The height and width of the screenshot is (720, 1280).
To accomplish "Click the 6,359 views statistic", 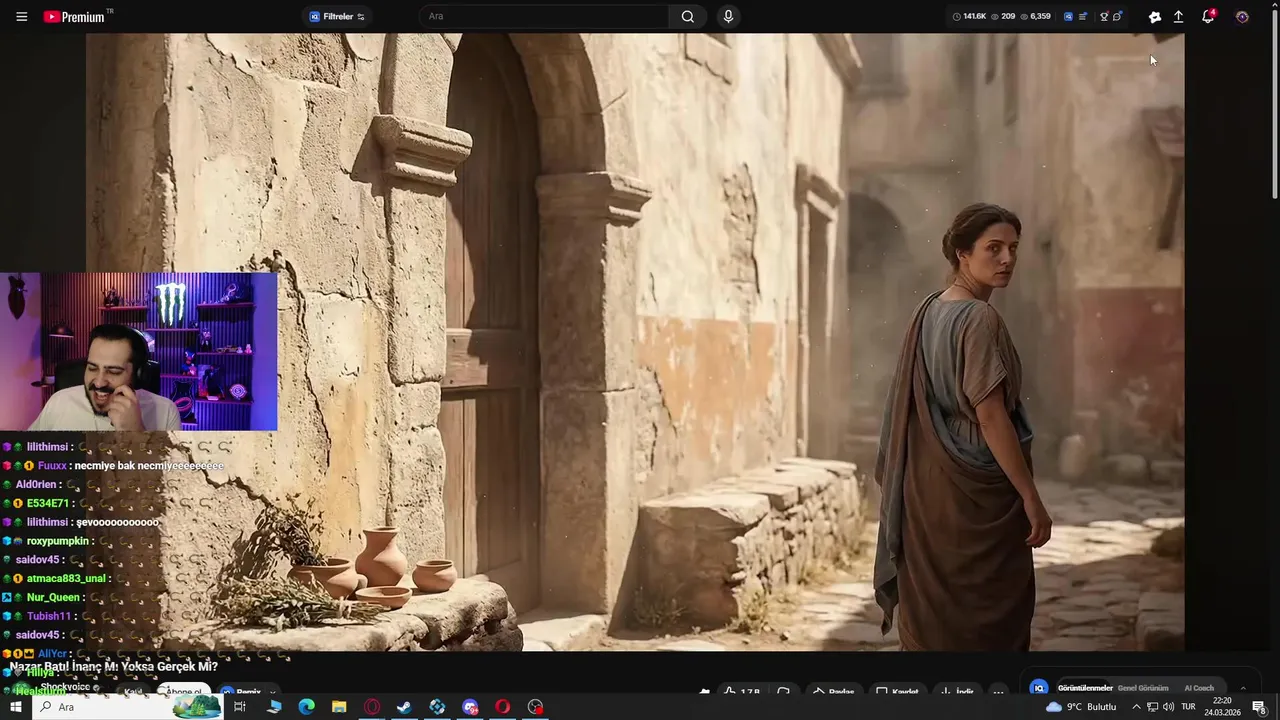I will click(x=1035, y=16).
